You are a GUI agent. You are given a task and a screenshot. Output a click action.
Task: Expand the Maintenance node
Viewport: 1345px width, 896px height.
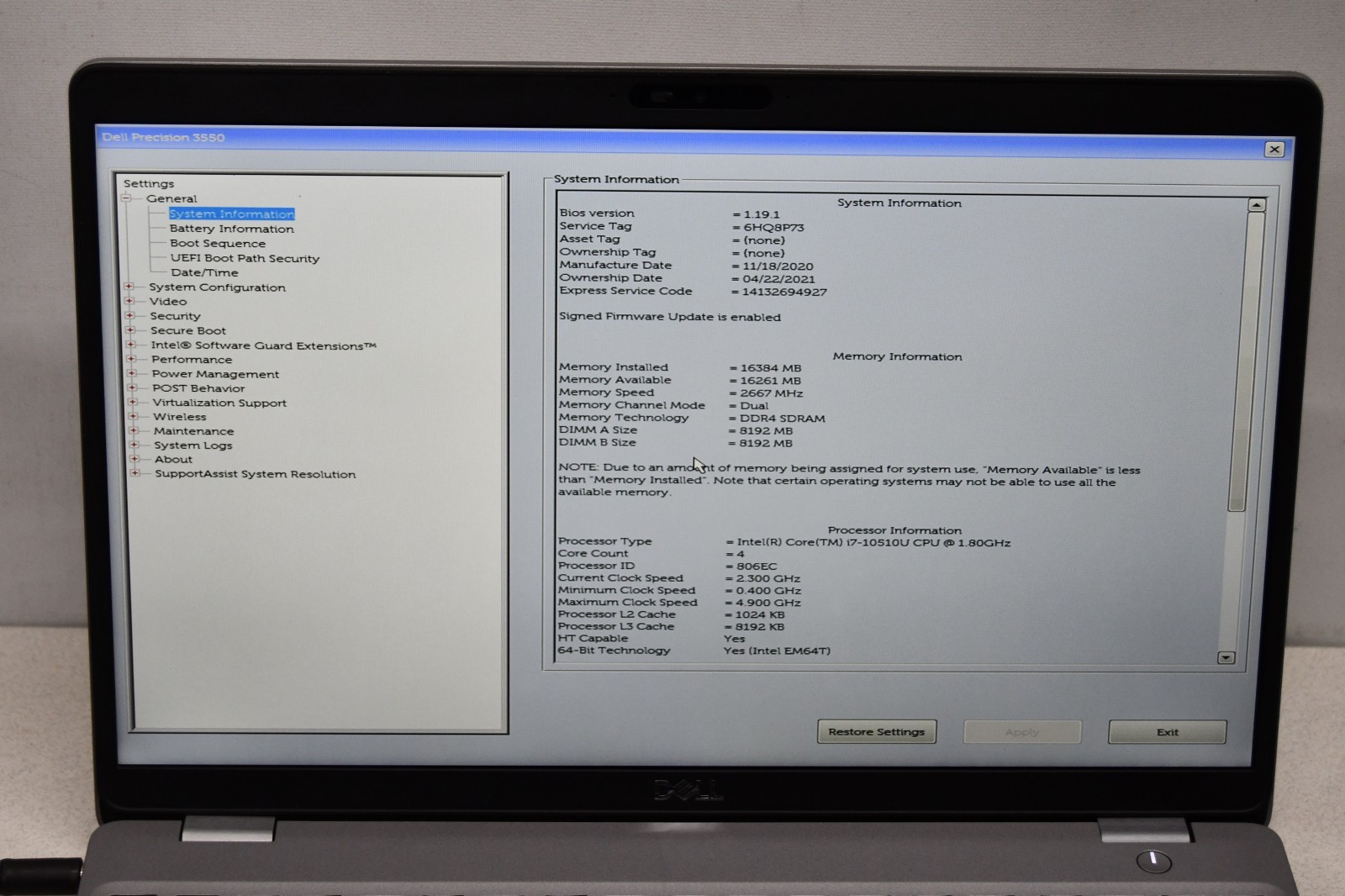pos(134,430)
